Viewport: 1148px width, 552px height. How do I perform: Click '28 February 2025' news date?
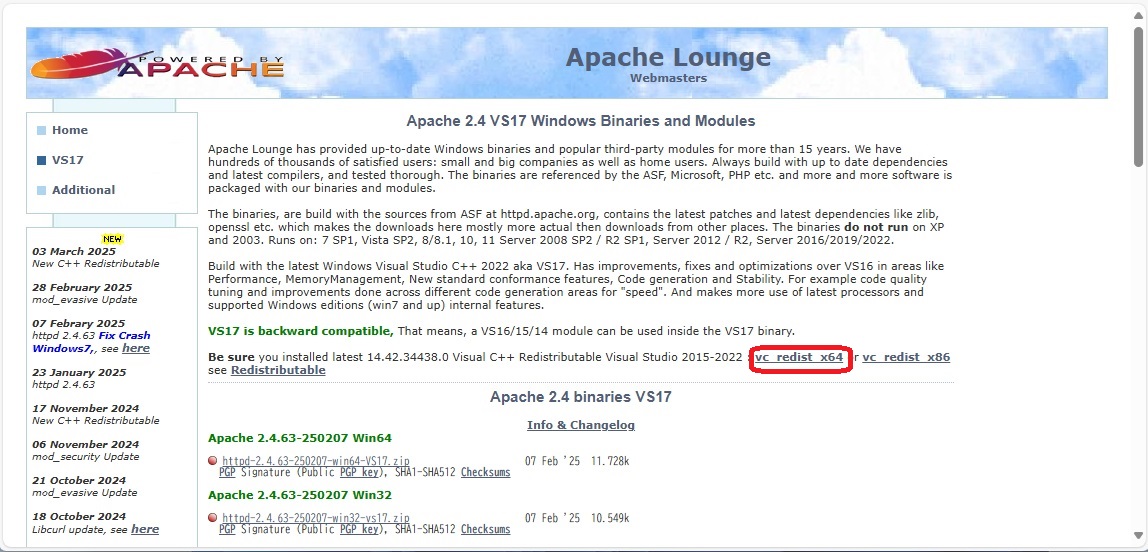click(82, 287)
